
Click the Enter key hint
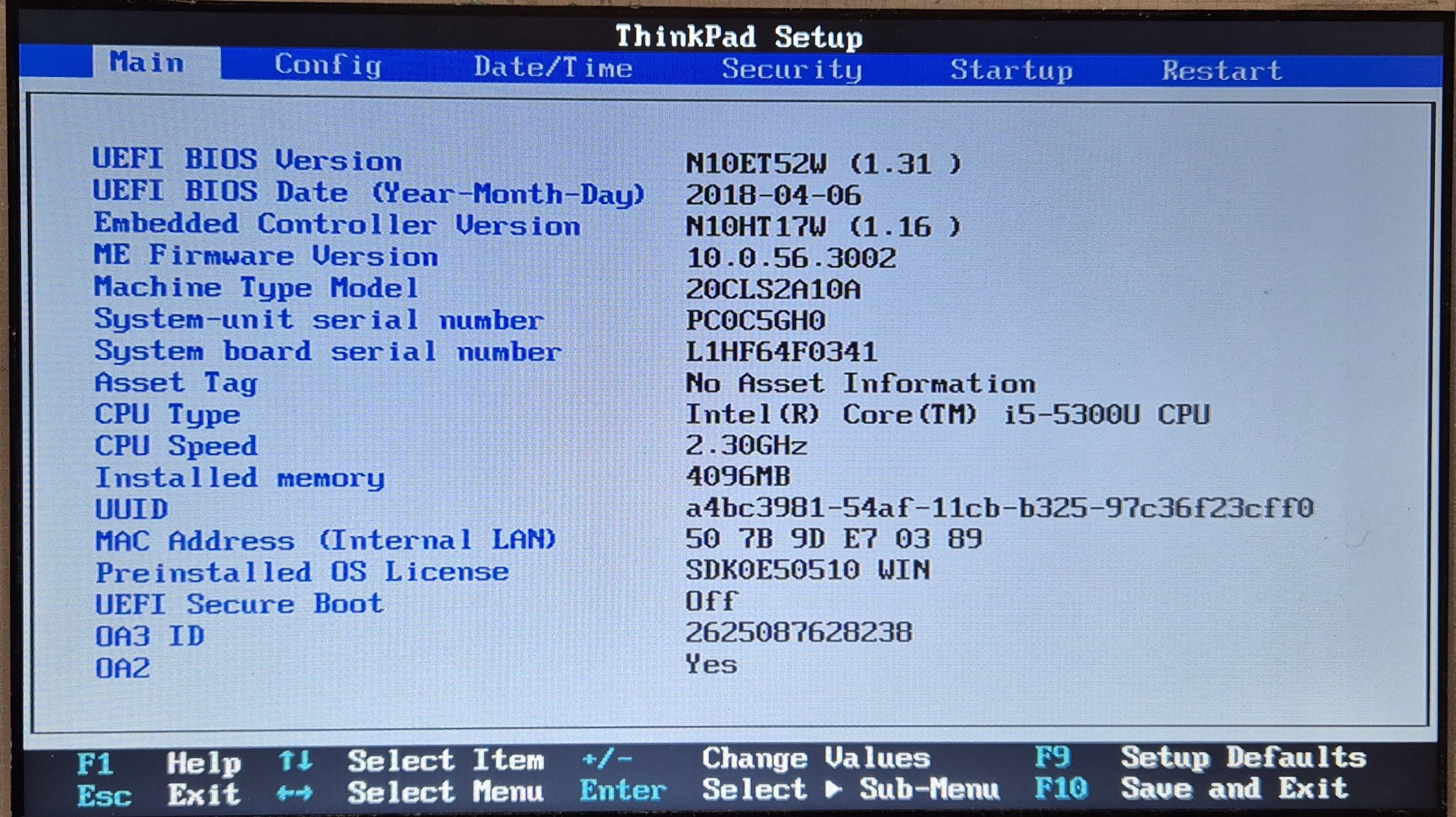[x=623, y=791]
